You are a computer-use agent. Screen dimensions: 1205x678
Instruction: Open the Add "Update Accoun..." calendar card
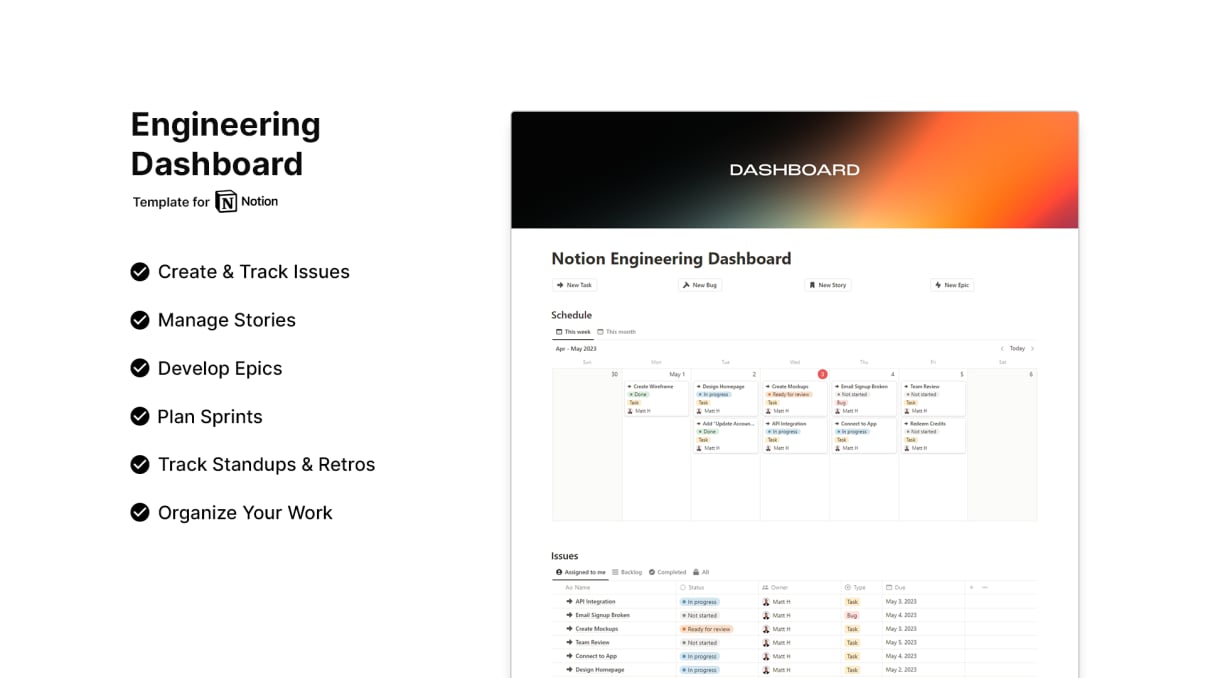(x=725, y=436)
